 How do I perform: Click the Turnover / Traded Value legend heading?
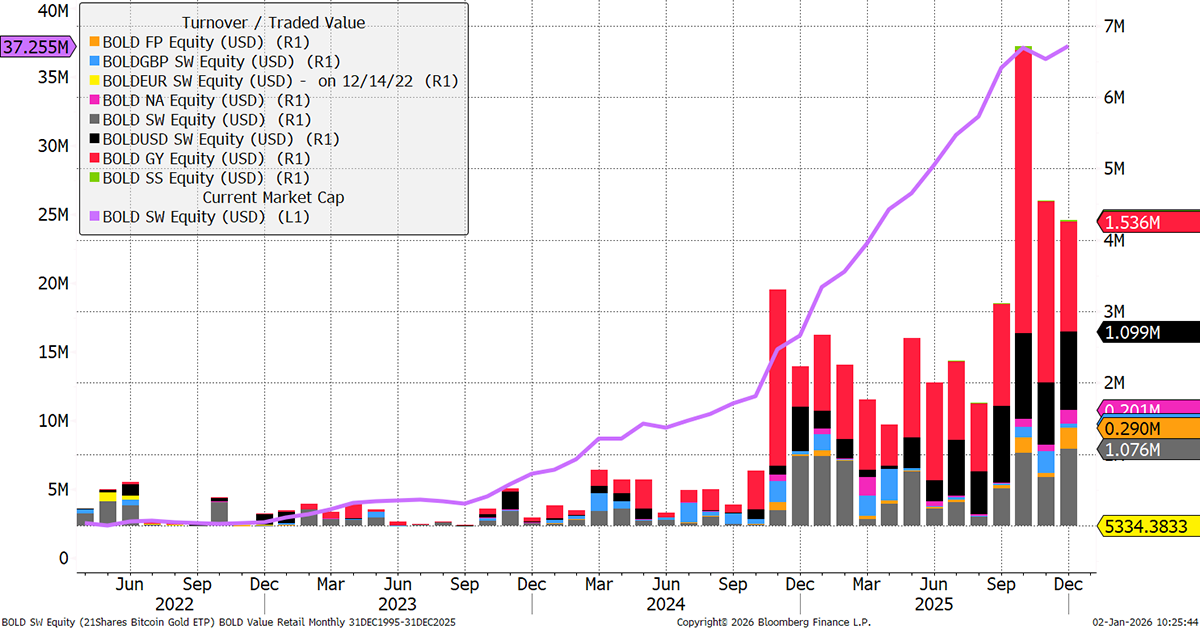click(x=273, y=22)
